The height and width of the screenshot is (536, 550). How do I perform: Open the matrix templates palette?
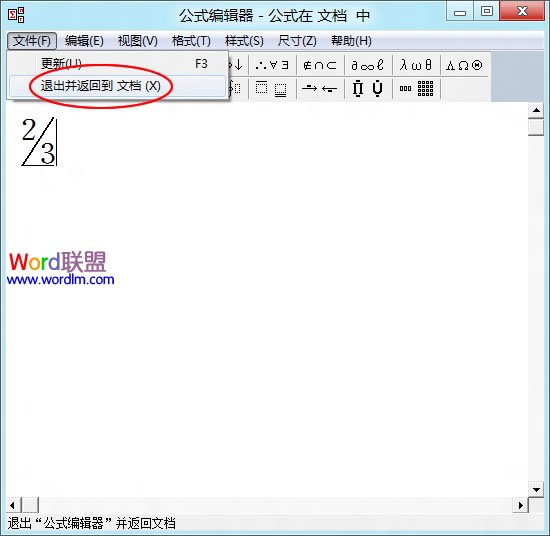click(416, 88)
